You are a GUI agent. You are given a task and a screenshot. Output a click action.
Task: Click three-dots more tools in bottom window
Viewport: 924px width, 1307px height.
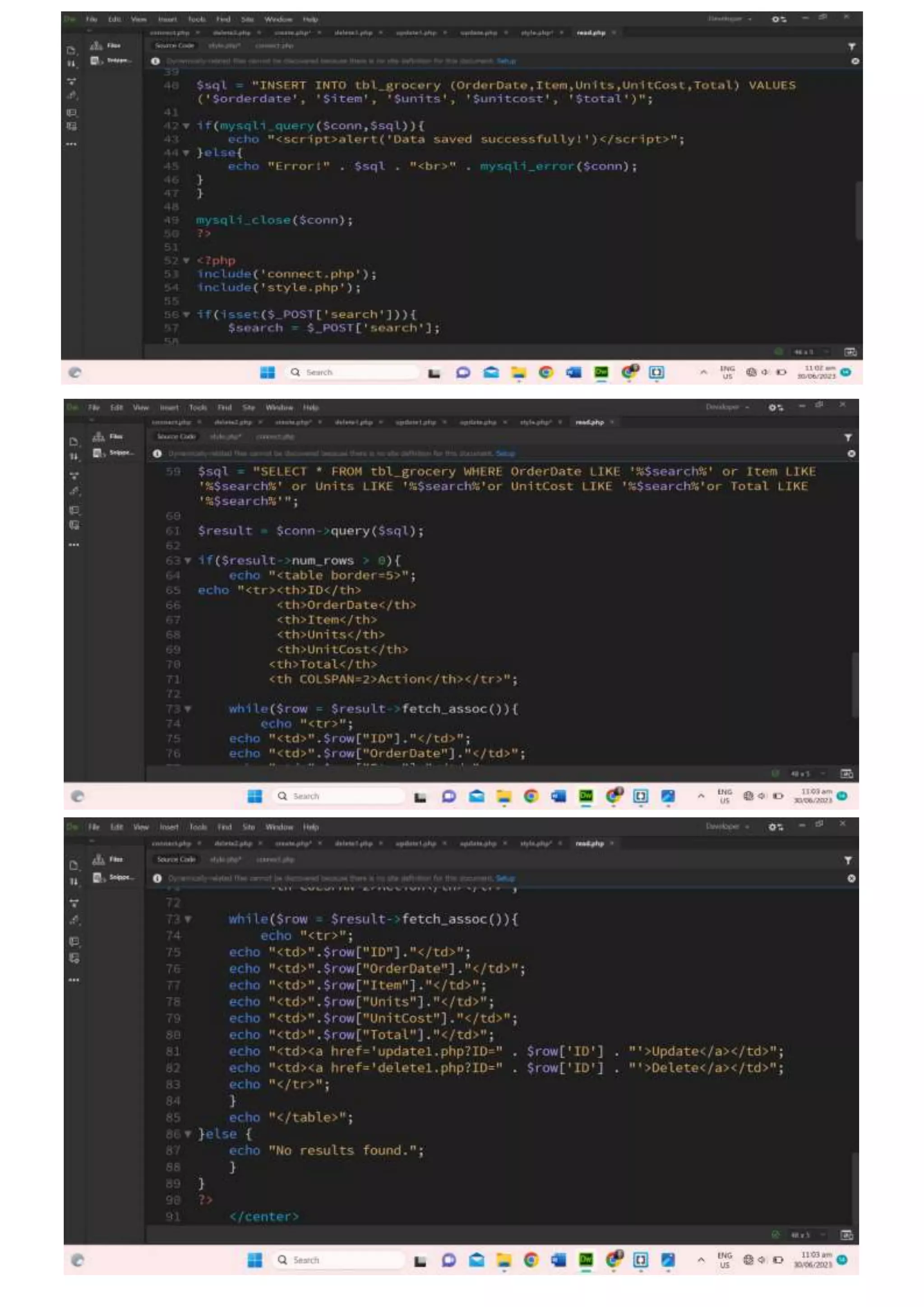74,980
